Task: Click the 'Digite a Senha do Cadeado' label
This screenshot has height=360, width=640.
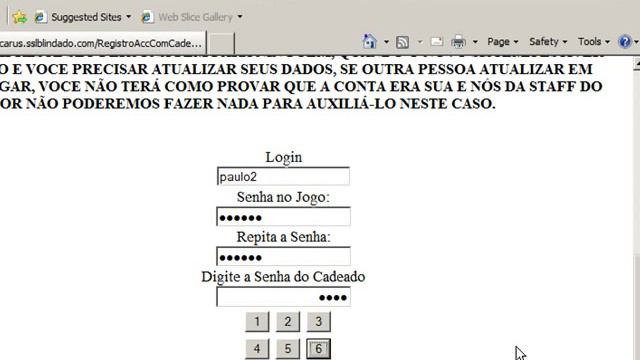Action: (x=283, y=277)
